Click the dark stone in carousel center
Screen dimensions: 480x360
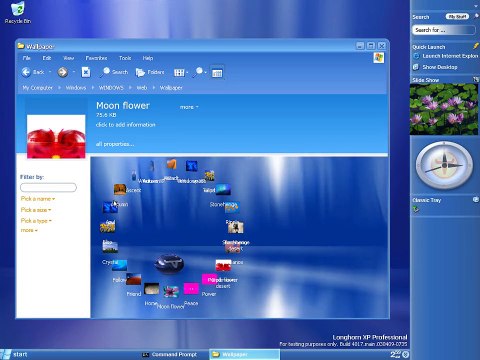pos(169,263)
